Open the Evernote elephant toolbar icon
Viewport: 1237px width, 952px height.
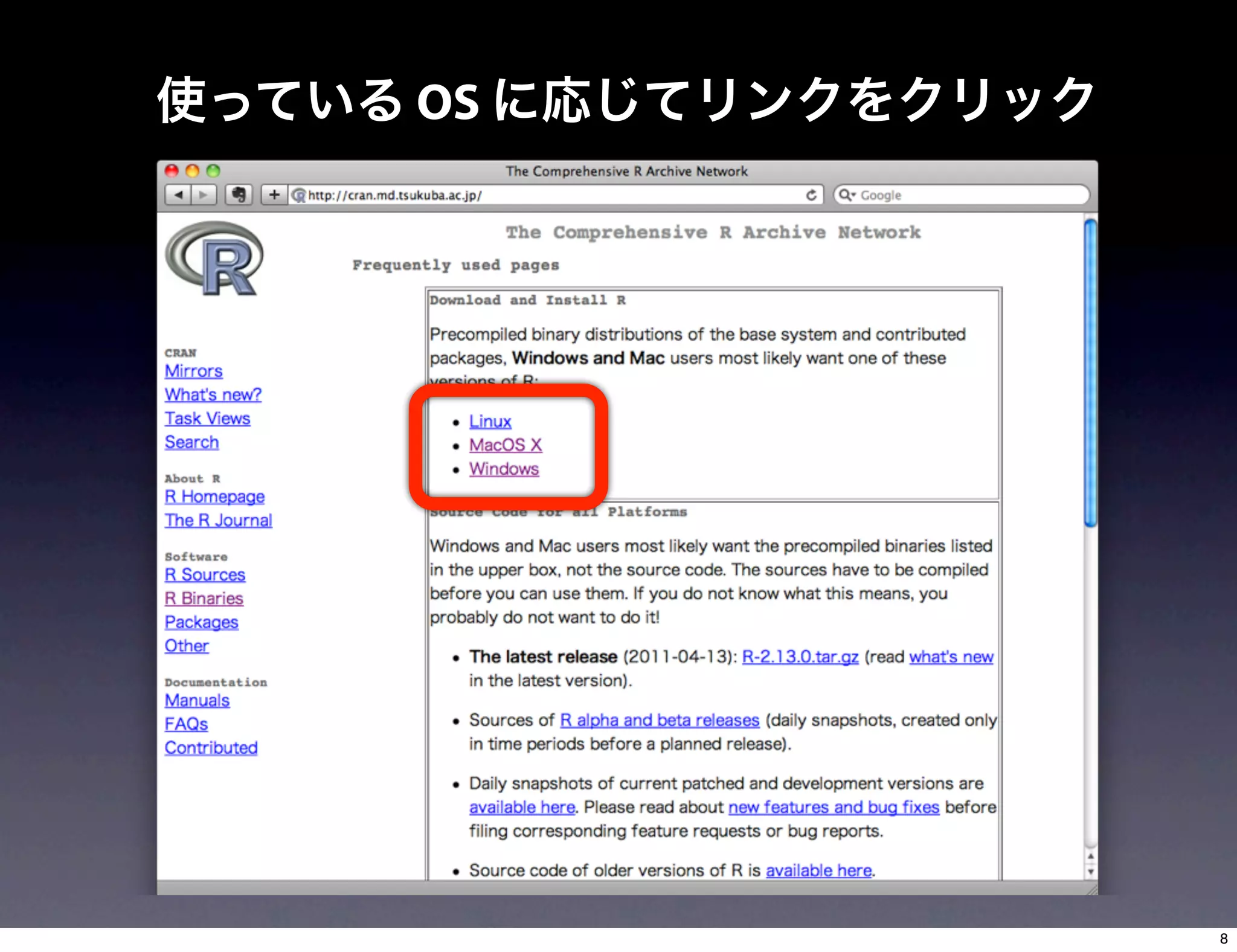click(239, 195)
